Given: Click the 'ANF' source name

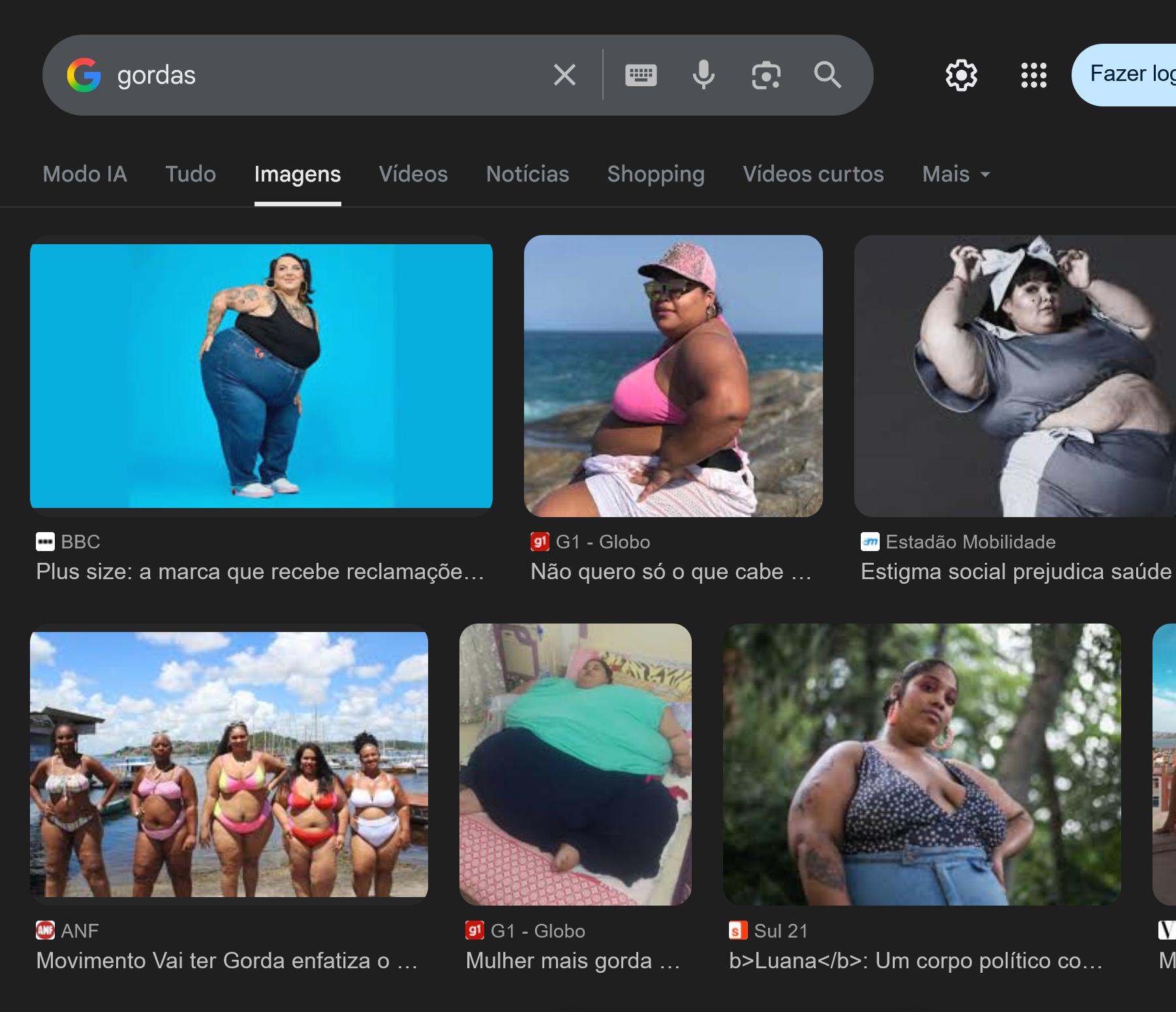Looking at the screenshot, I should pos(80,930).
